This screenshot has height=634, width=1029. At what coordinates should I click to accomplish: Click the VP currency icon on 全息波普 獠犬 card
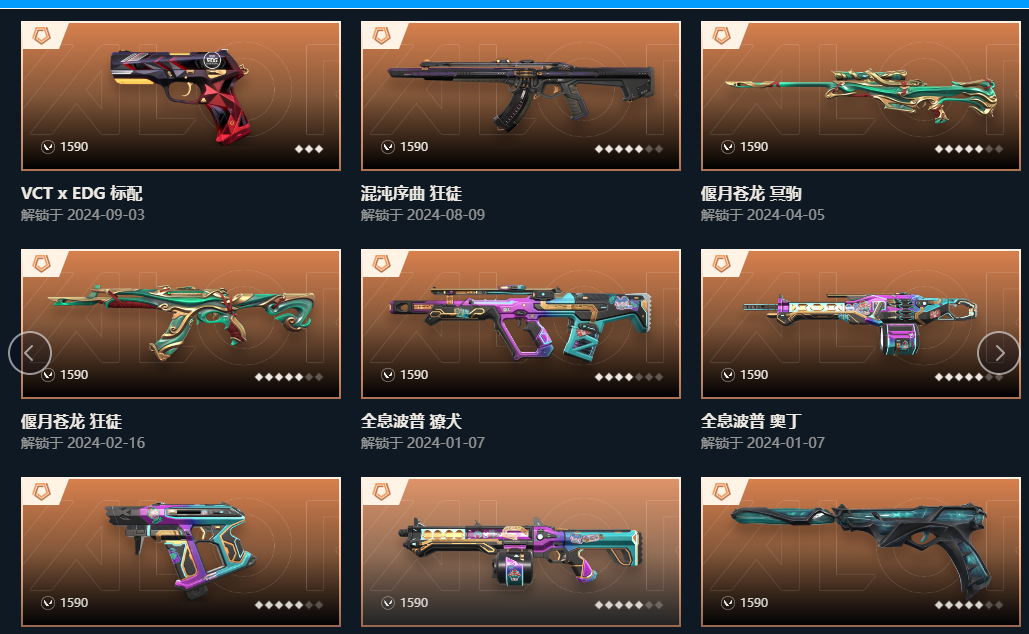point(388,375)
